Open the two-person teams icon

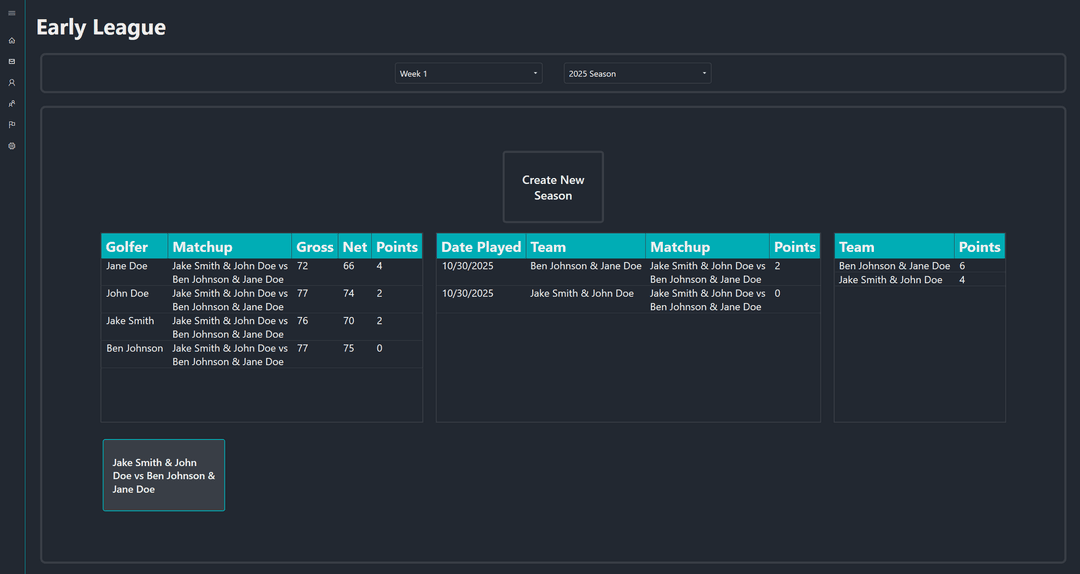click(x=12, y=104)
